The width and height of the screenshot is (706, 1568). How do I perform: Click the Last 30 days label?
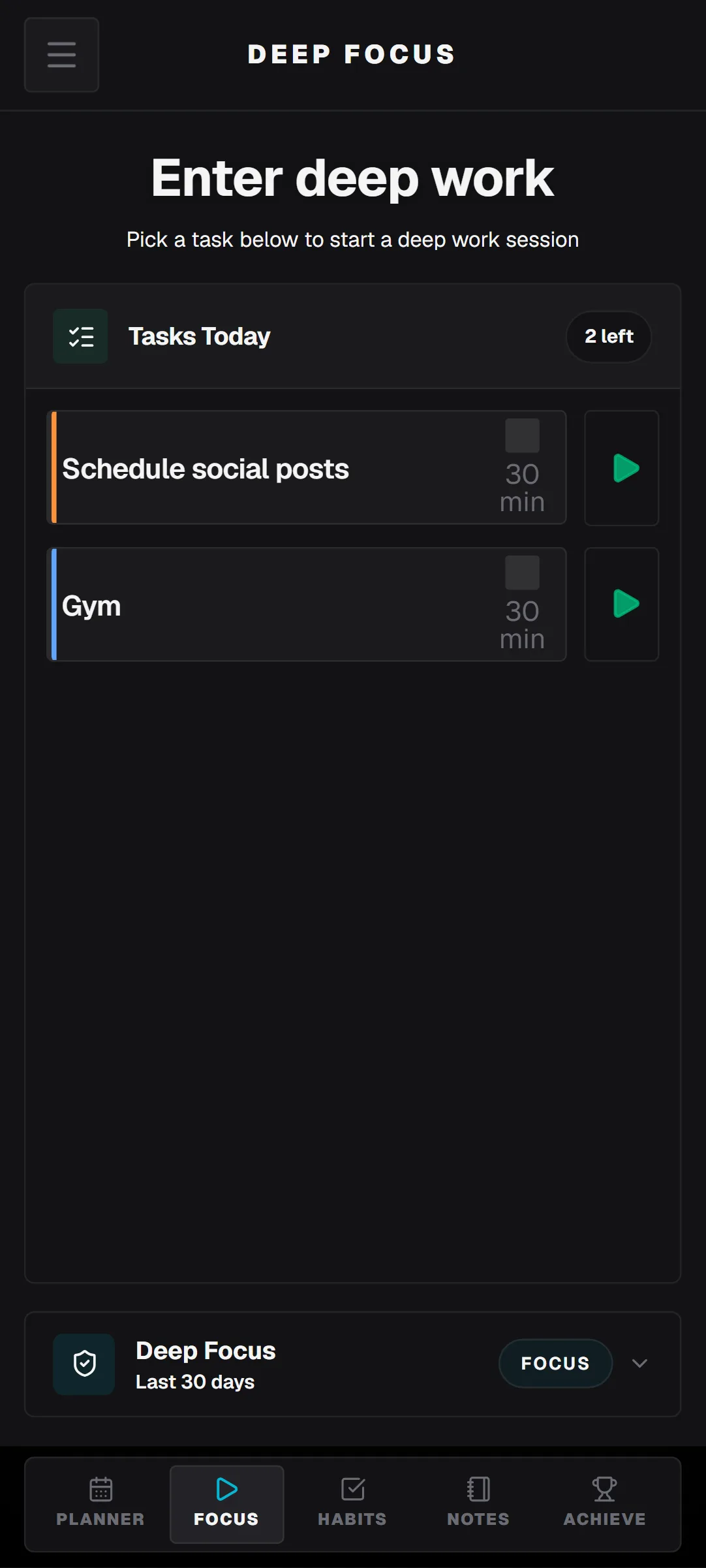195,1382
